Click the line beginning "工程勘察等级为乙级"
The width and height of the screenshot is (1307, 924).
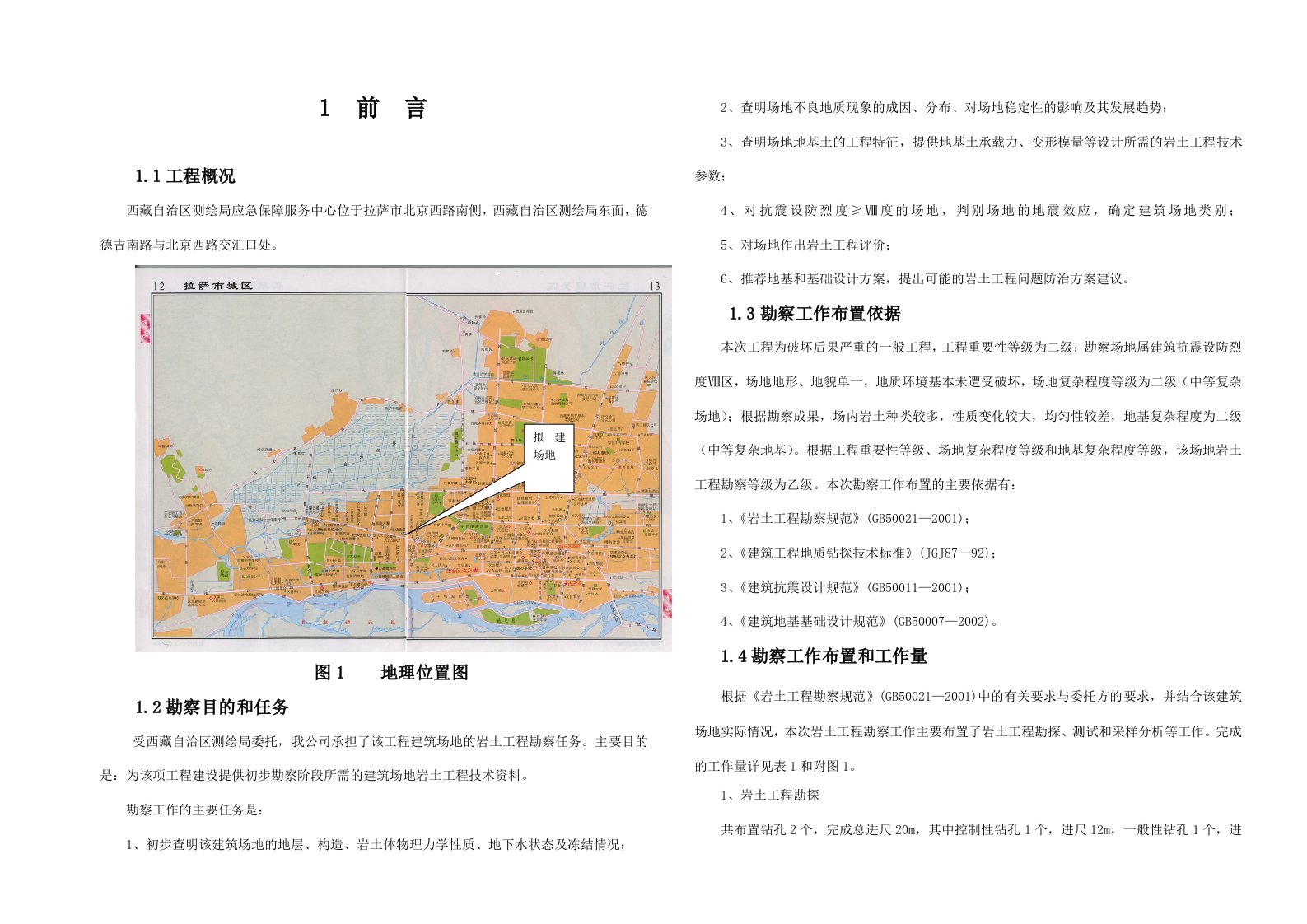857,485
